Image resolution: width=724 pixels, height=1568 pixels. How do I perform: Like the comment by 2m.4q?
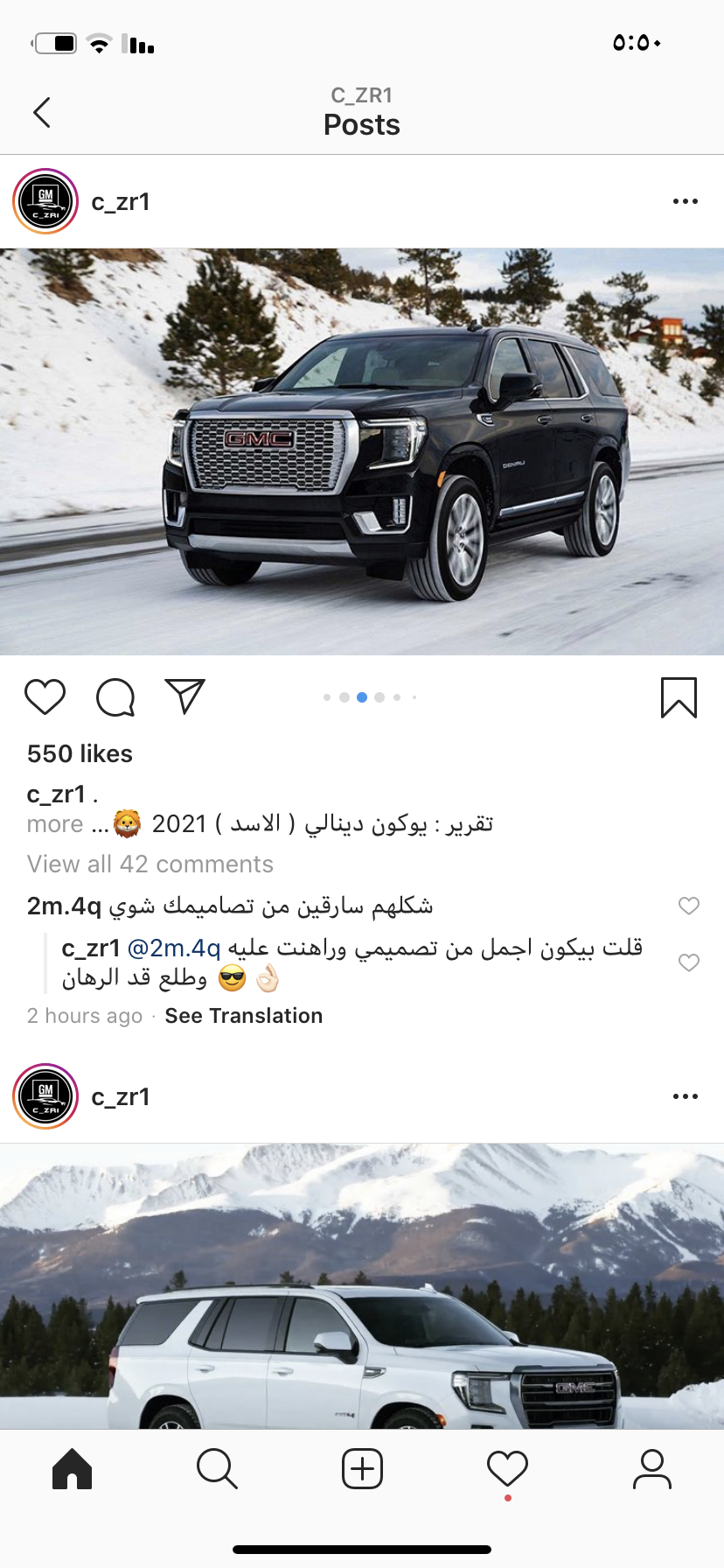click(x=689, y=906)
